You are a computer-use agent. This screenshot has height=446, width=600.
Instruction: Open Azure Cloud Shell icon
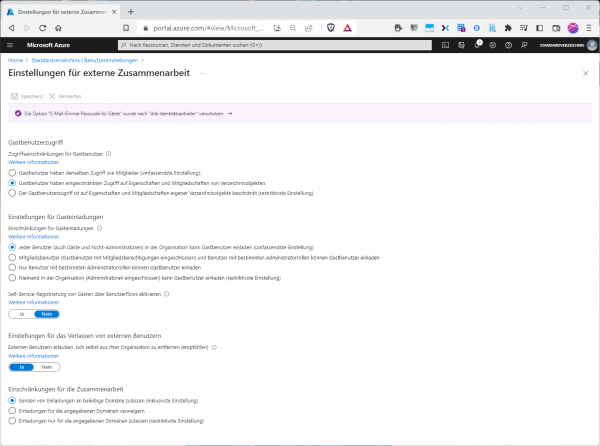coord(445,45)
